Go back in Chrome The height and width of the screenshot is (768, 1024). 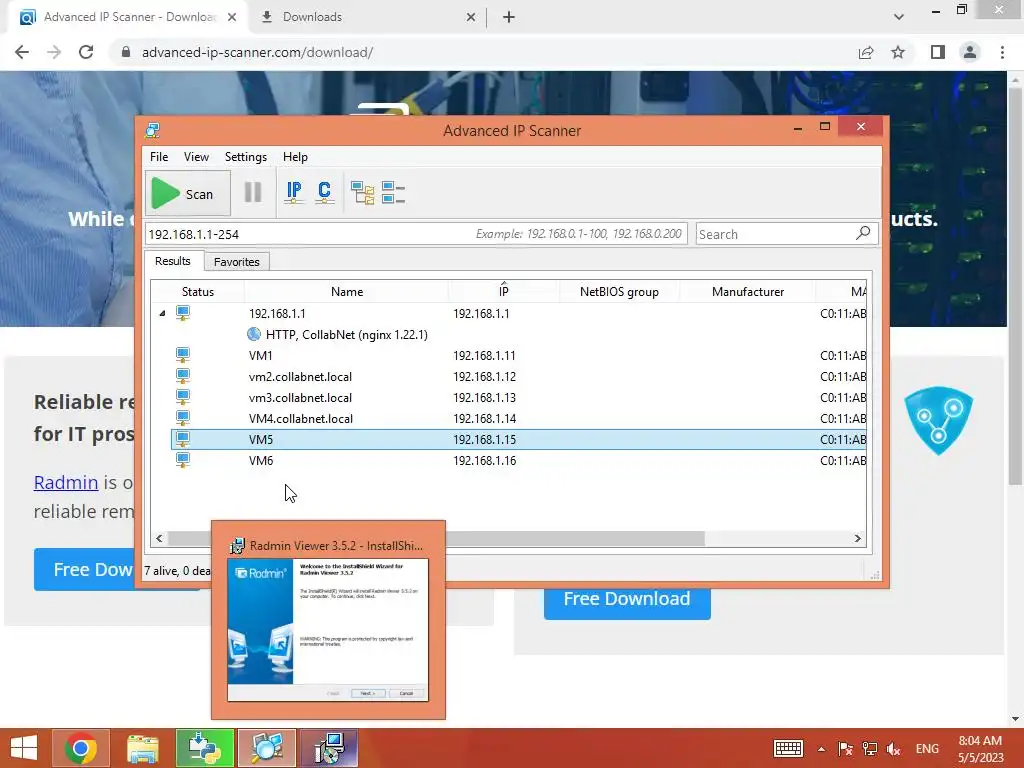[x=22, y=52]
